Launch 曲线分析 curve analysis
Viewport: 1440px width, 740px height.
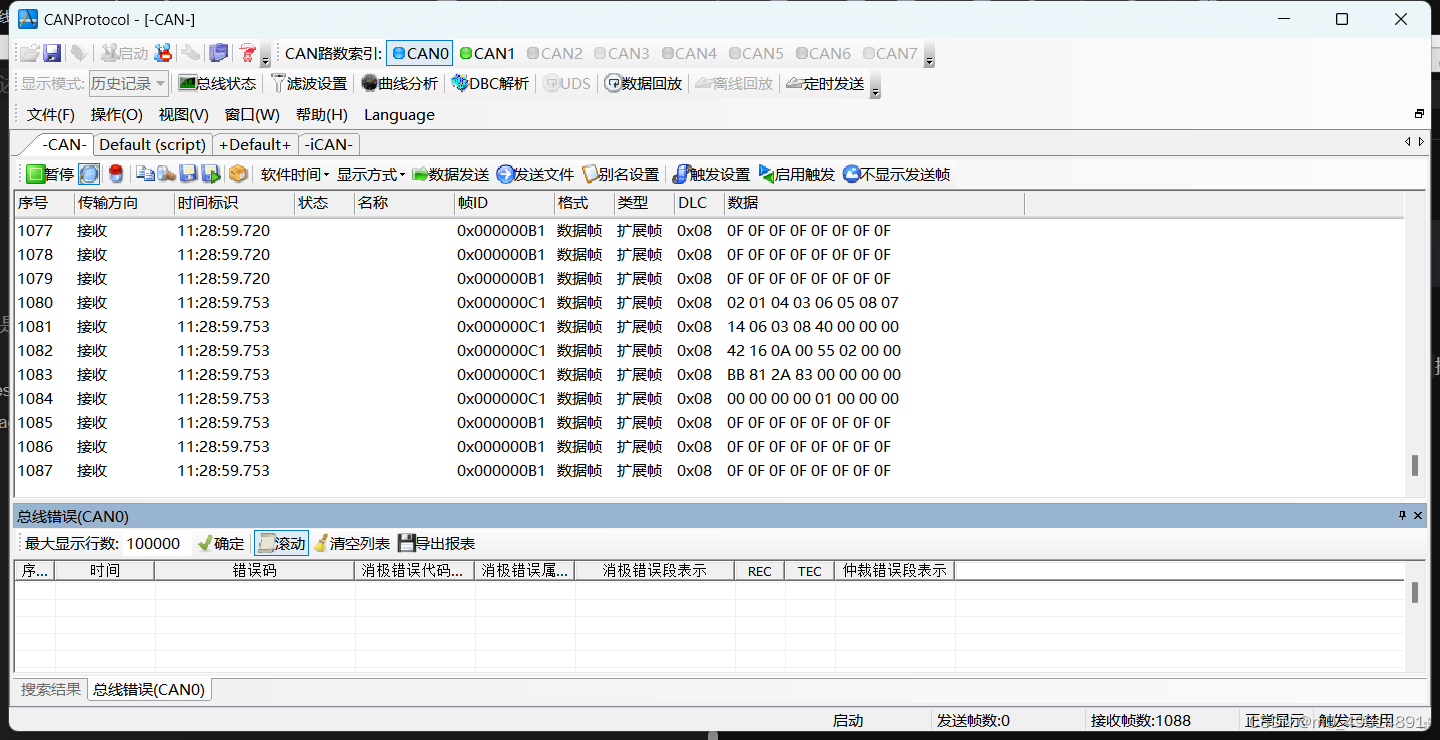pos(398,83)
